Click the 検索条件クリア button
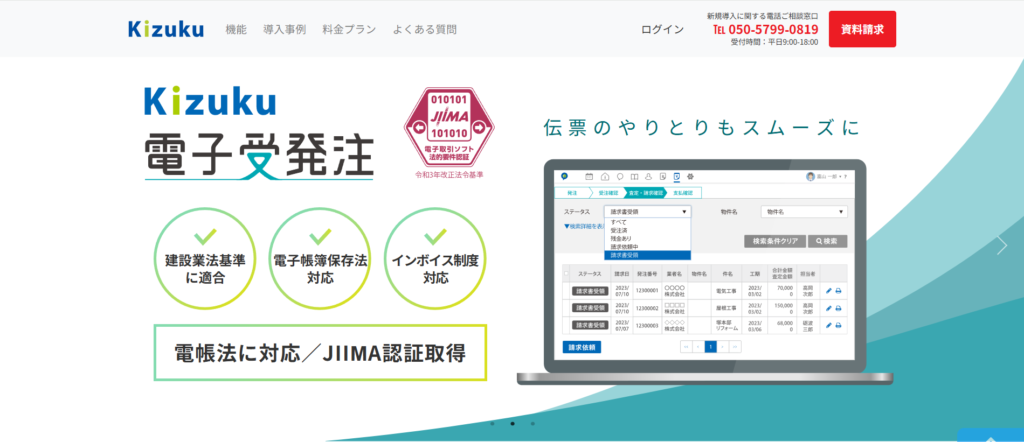Image resolution: width=1024 pixels, height=442 pixels. pos(775,241)
